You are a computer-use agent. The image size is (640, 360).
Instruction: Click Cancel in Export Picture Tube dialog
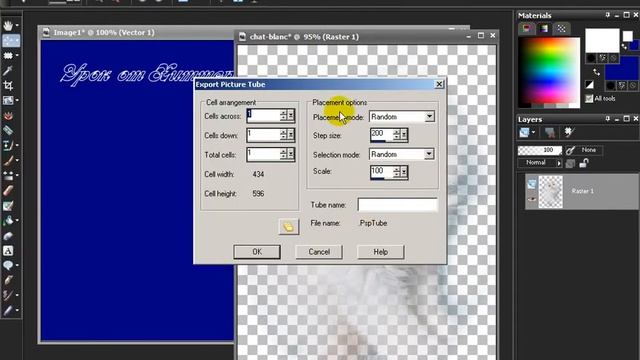[319, 252]
